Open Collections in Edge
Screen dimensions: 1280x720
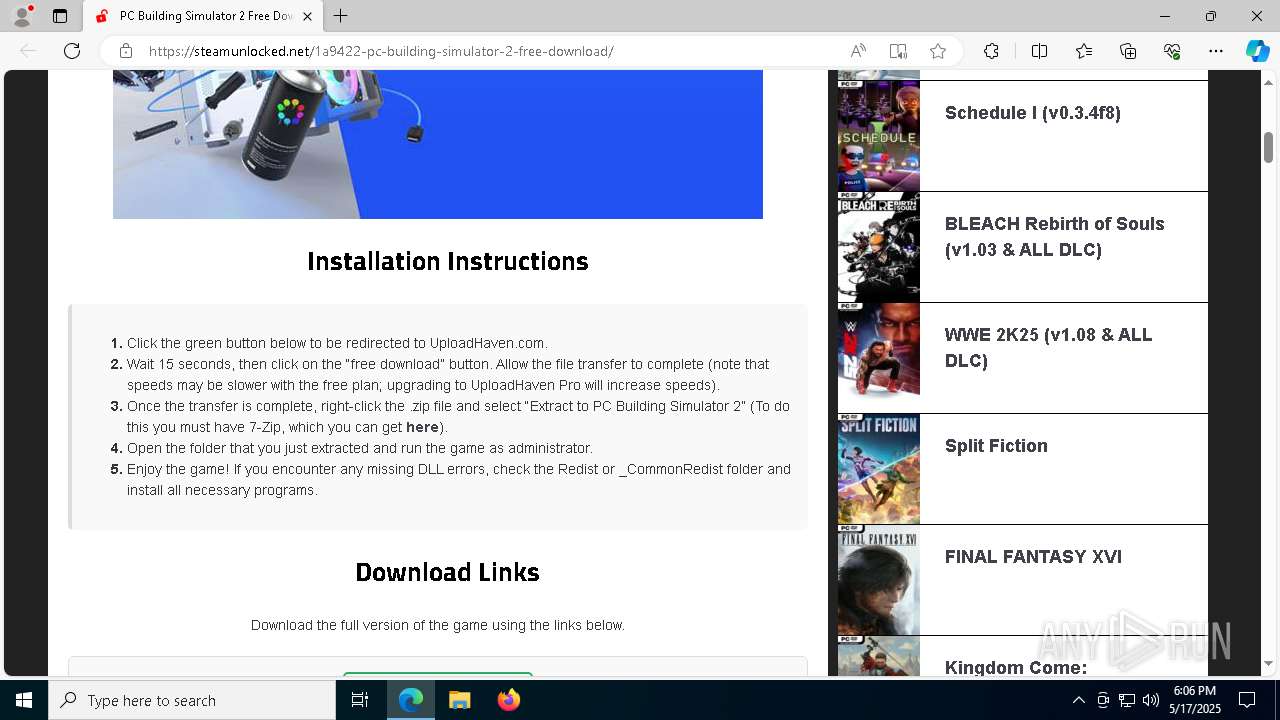(1128, 51)
